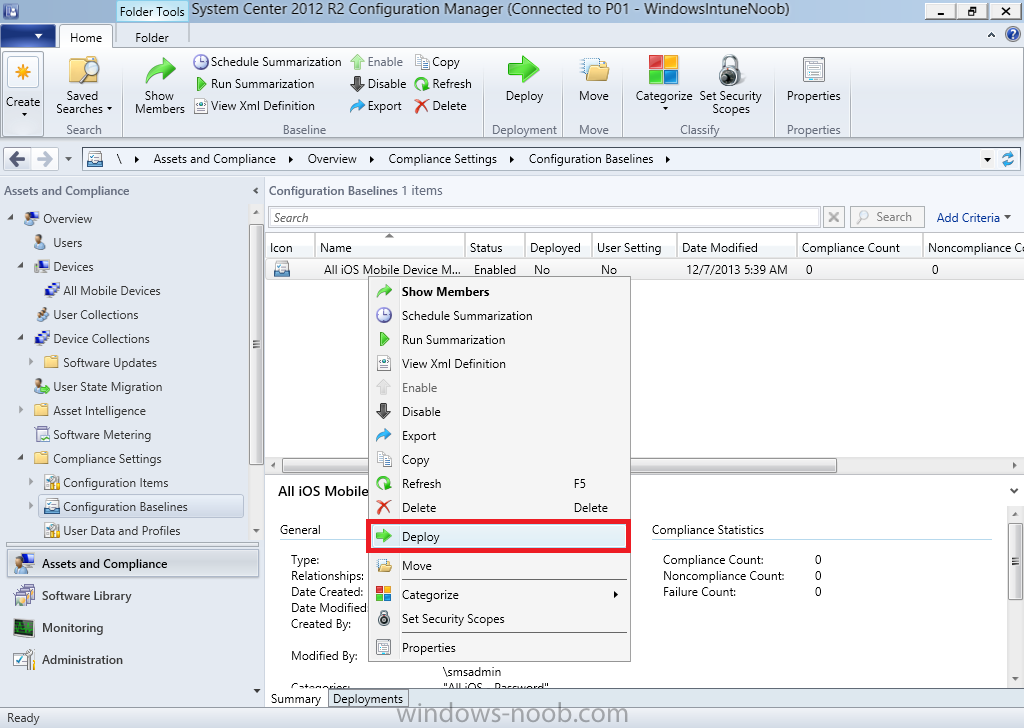Choose Run Summarization from context menu
1024x728 pixels.
coord(500,340)
